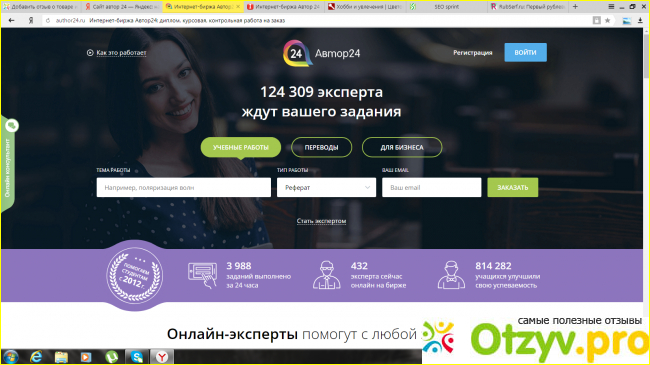Image resolution: width=650 pixels, height=365 pixels.
Task: Bookmark page with the star icon
Action: [607, 20]
